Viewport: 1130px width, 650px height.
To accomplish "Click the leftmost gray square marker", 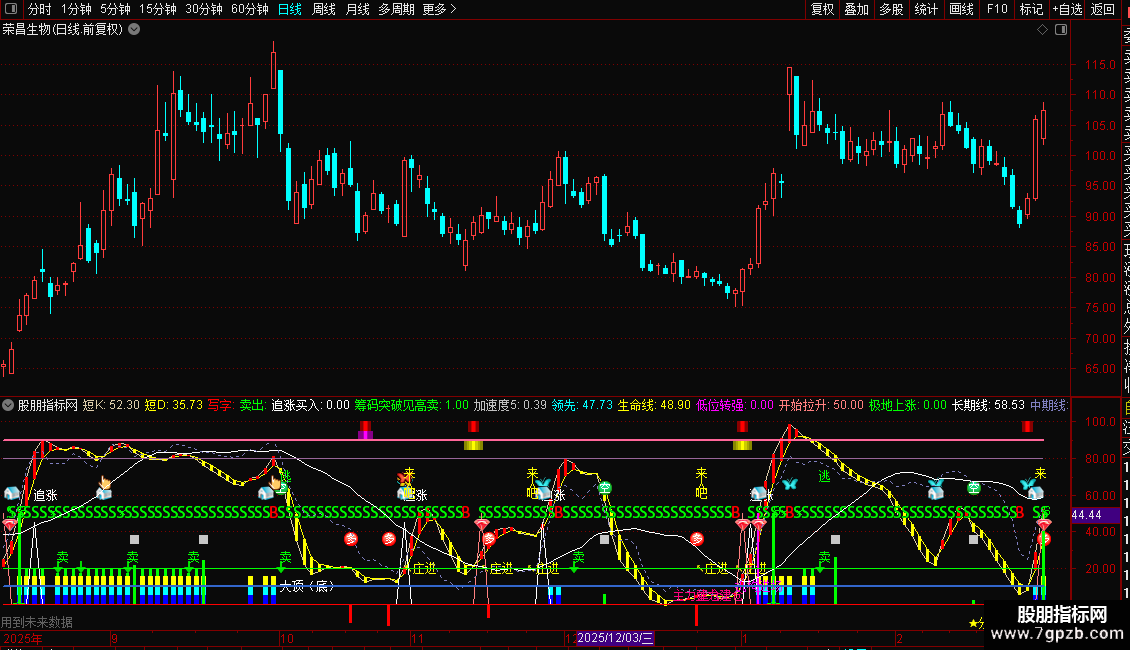I will pyautogui.click(x=134, y=539).
